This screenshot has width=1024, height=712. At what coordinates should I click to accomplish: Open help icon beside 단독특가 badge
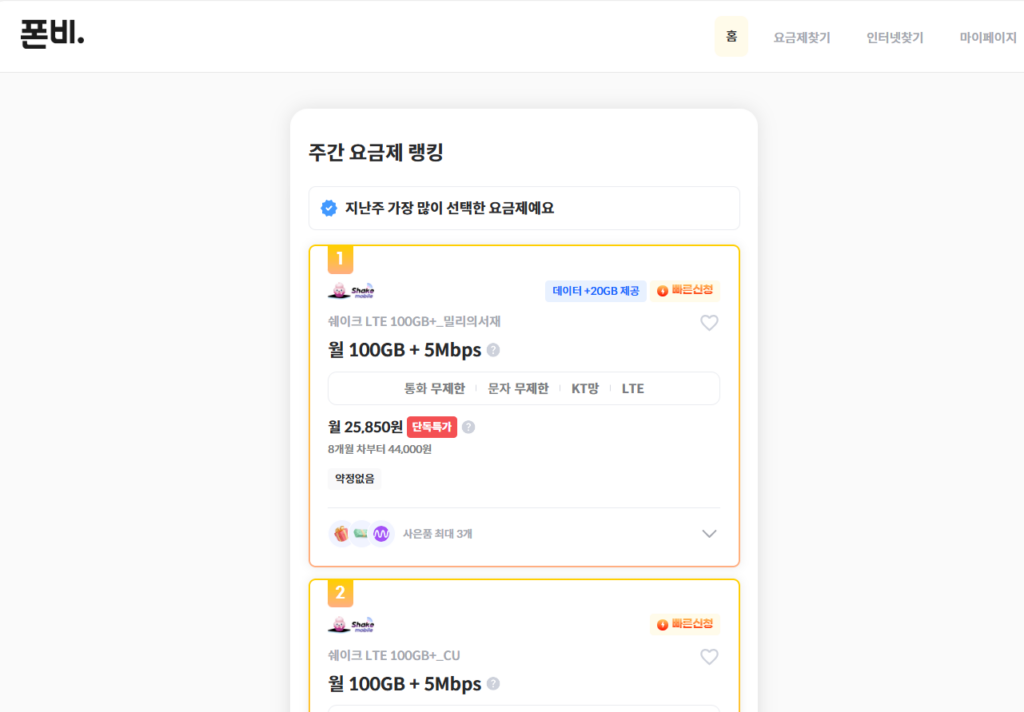(x=468, y=427)
